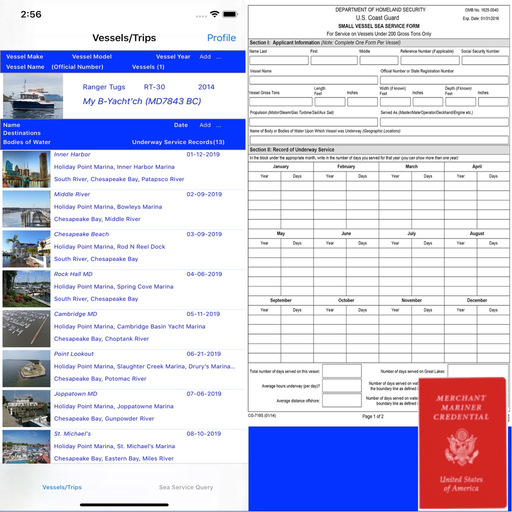Viewport: 512px width, 512px height.
Task: Click the 08-10-2019 trip date
Action: pyautogui.click(x=204, y=434)
